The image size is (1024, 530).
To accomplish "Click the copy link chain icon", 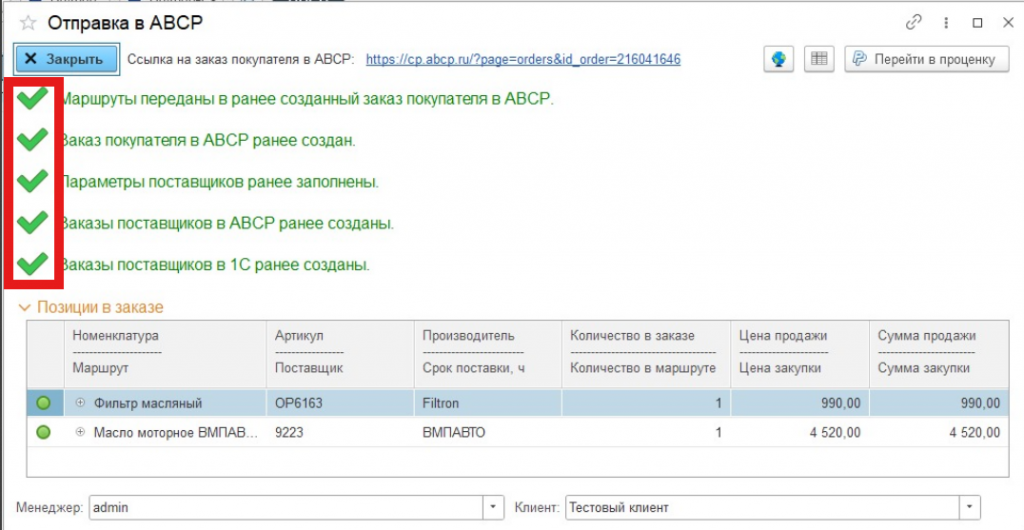I will 913,22.
